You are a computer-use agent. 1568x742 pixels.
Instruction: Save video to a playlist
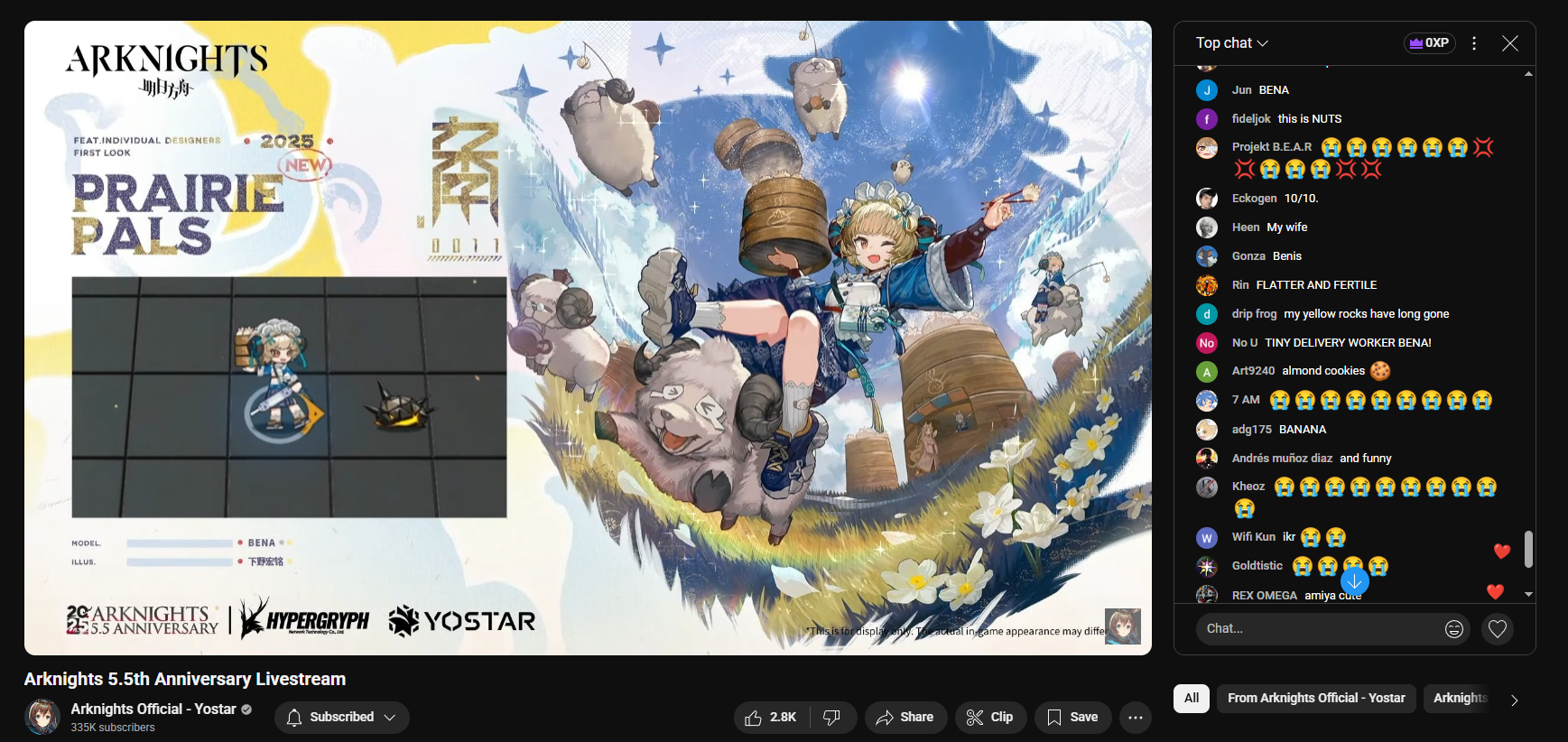[x=1072, y=718]
